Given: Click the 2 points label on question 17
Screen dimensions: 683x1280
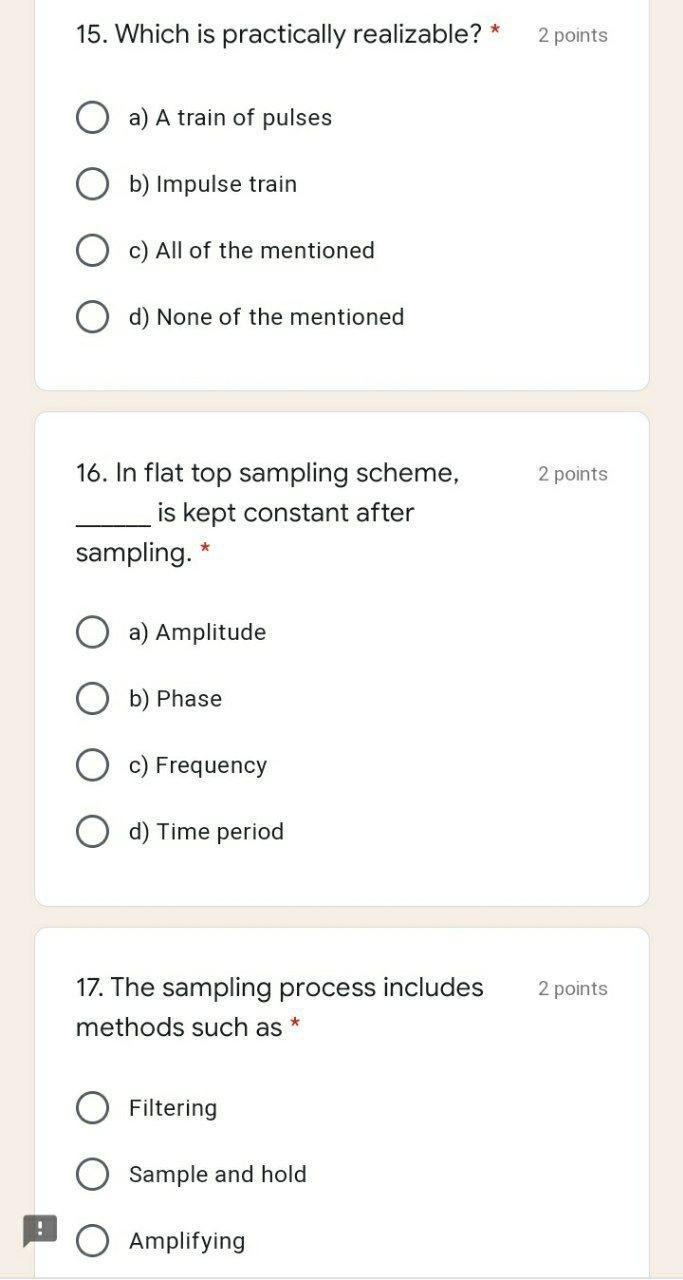Looking at the screenshot, I should pyautogui.click(x=572, y=988).
